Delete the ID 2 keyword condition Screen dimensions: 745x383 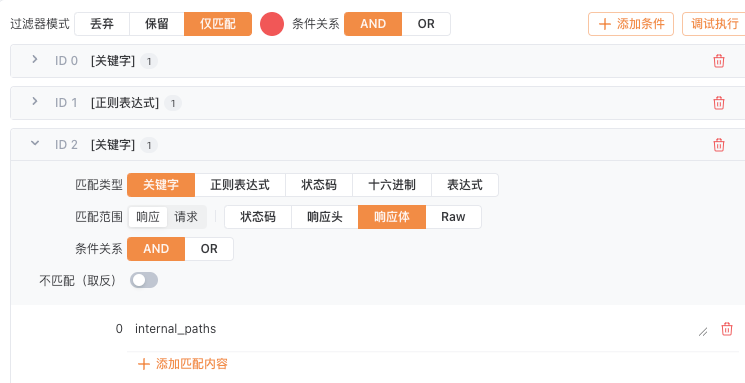pyautogui.click(x=719, y=145)
